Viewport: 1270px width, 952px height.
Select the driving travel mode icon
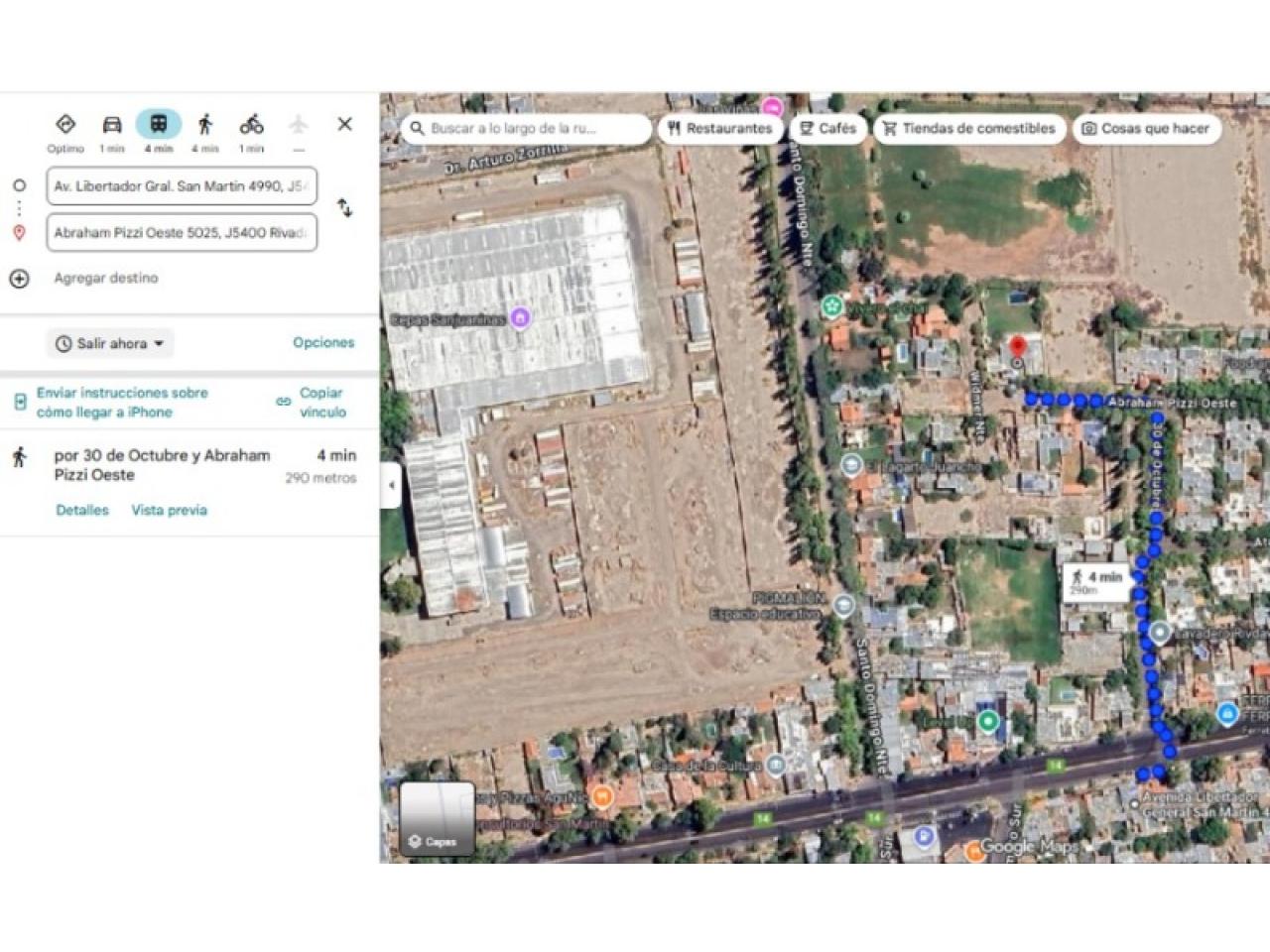(112, 125)
